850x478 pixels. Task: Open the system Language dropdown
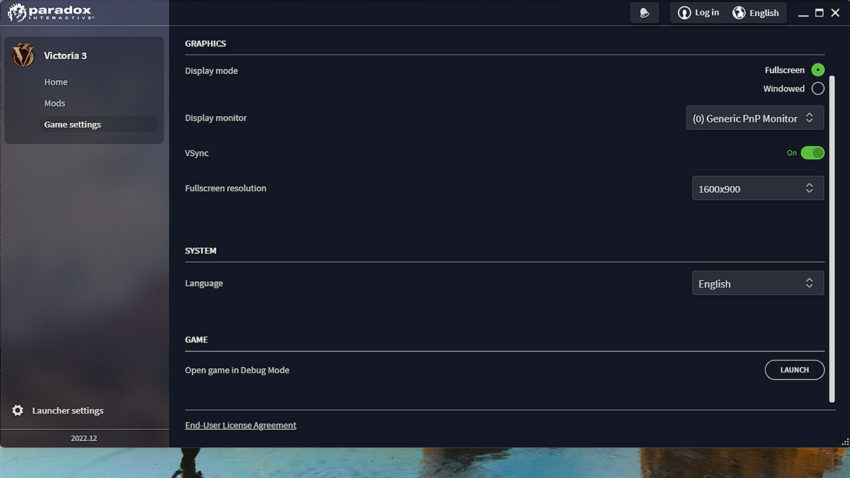[757, 284]
